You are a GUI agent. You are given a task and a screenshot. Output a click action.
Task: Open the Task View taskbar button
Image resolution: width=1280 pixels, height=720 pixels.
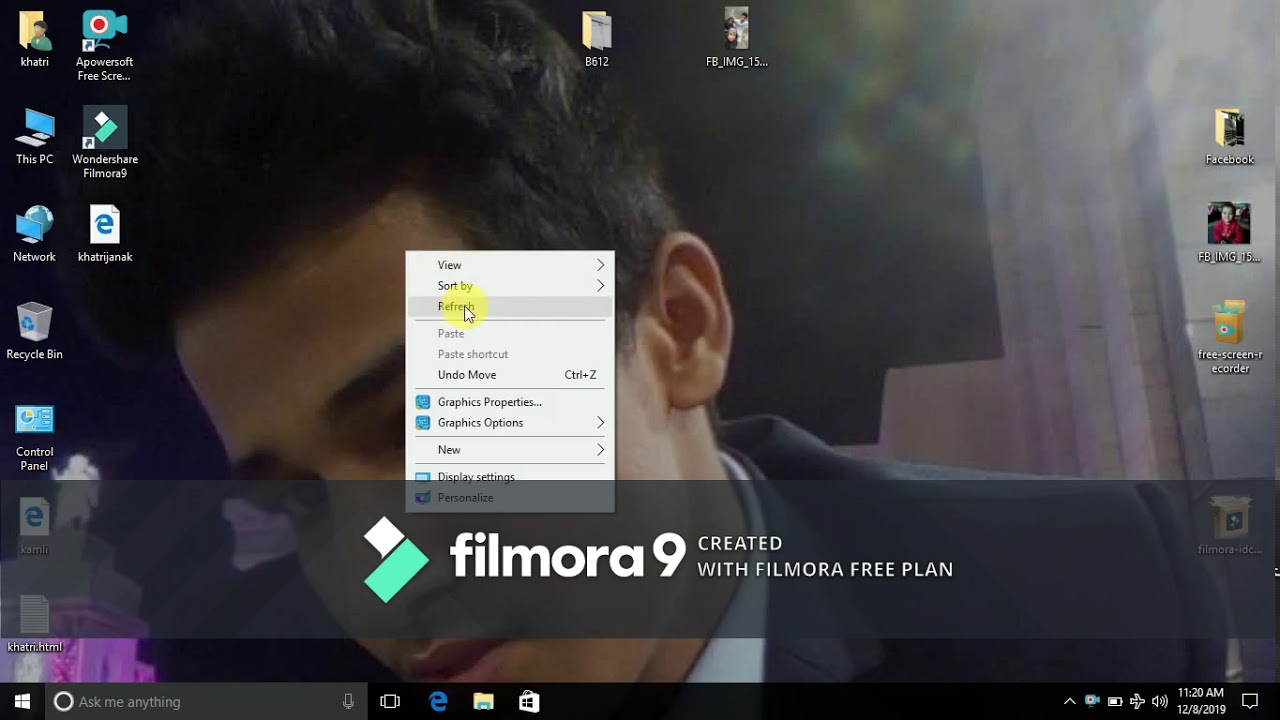[390, 701]
